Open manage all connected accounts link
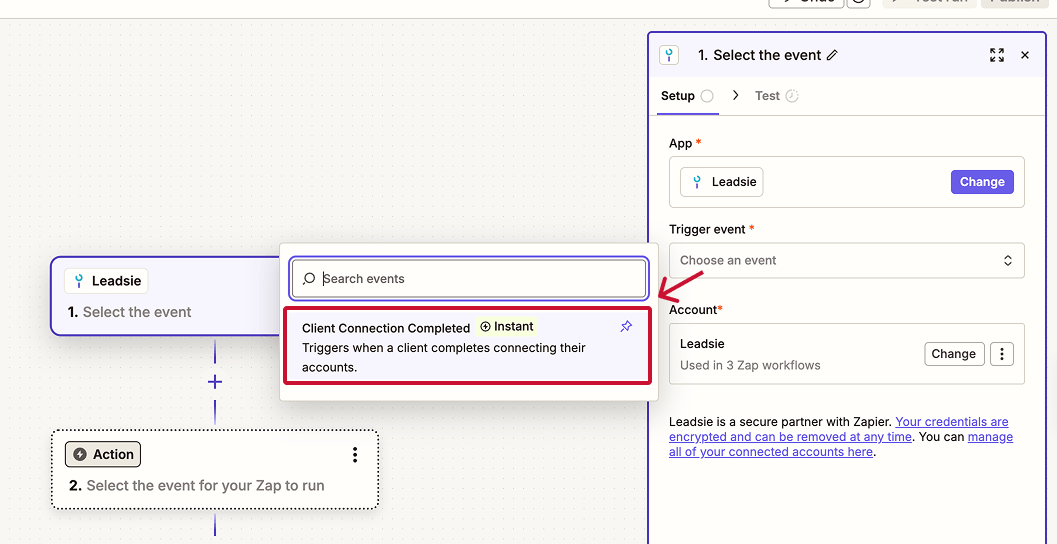 tap(841, 444)
